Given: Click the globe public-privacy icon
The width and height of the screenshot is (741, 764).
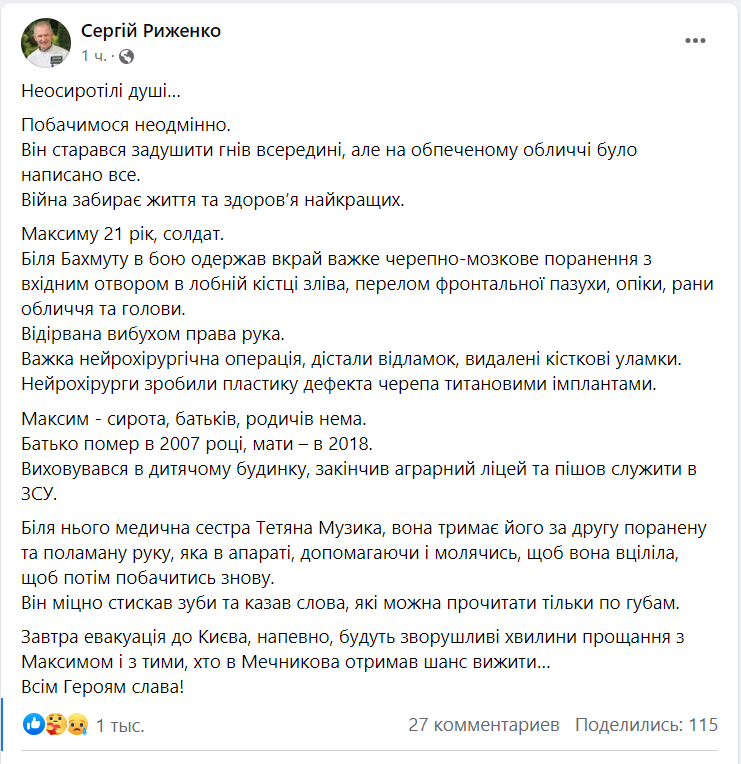Looking at the screenshot, I should 126,55.
